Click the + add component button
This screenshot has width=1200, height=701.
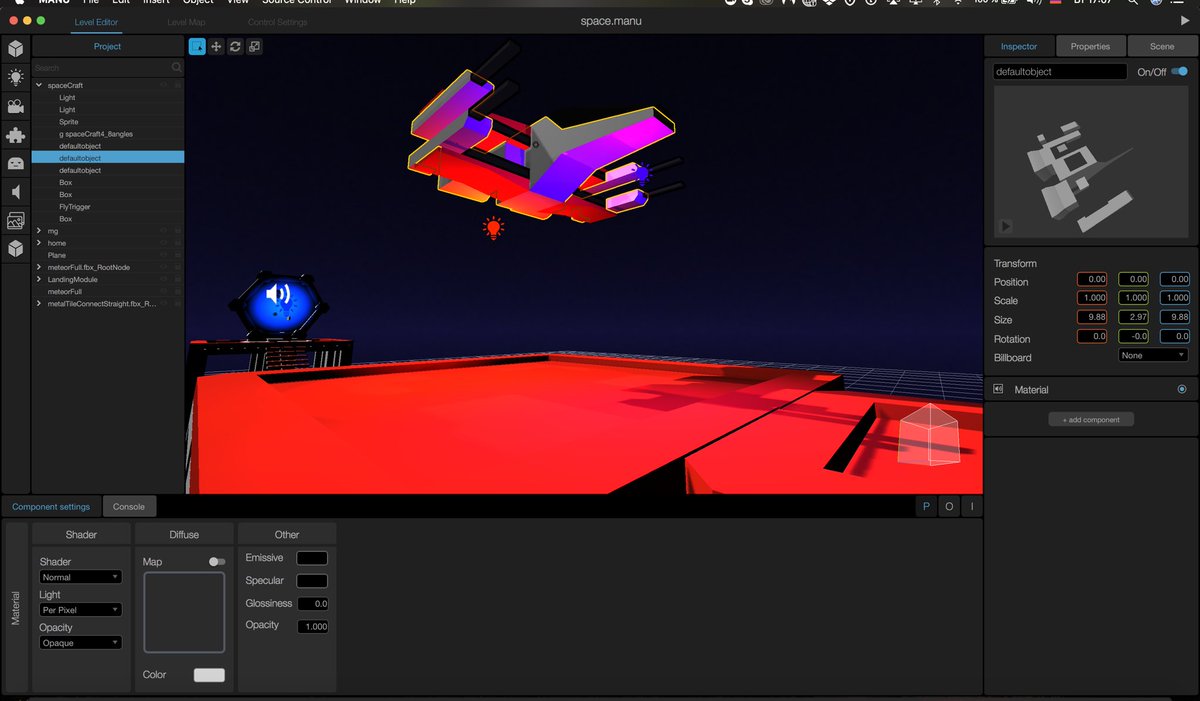[1091, 420]
